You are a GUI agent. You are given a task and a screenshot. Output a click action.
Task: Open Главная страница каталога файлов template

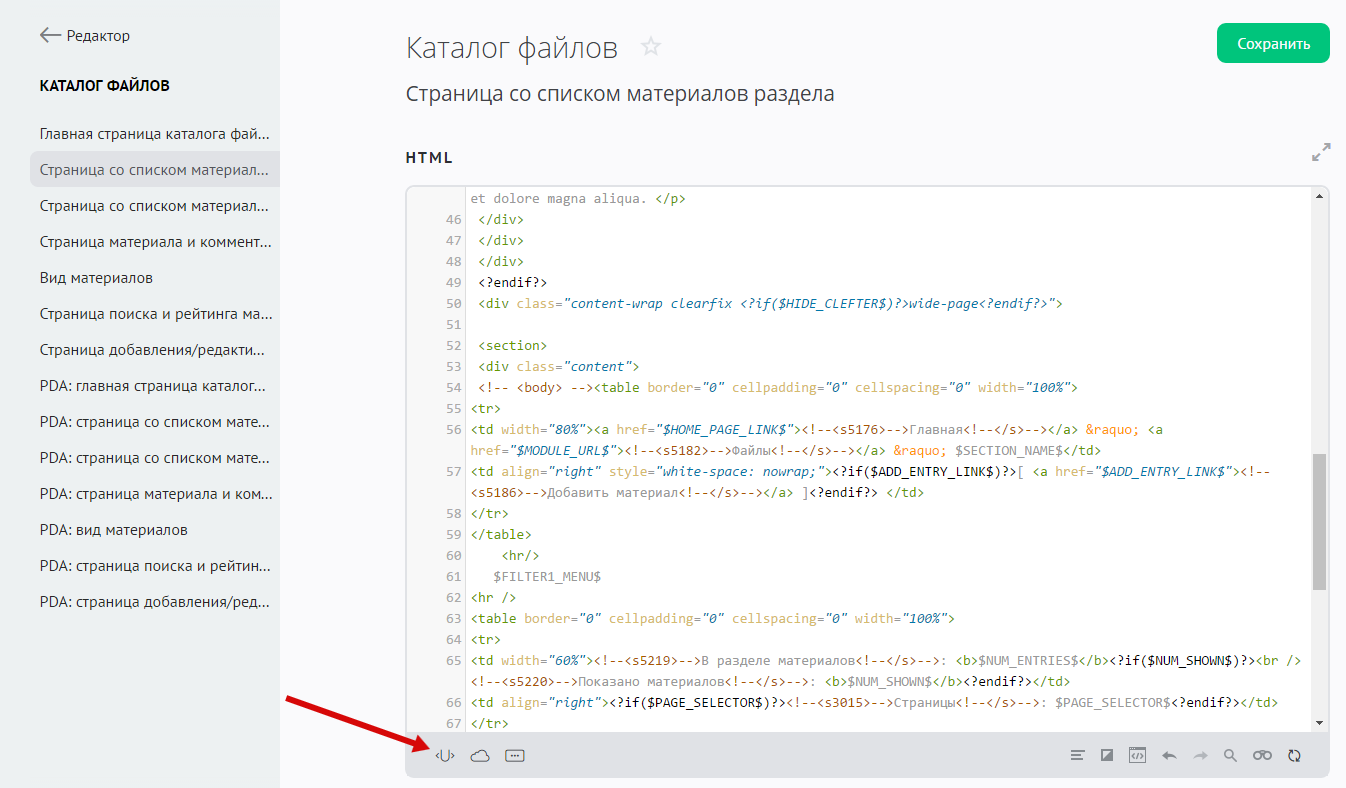[x=155, y=133]
